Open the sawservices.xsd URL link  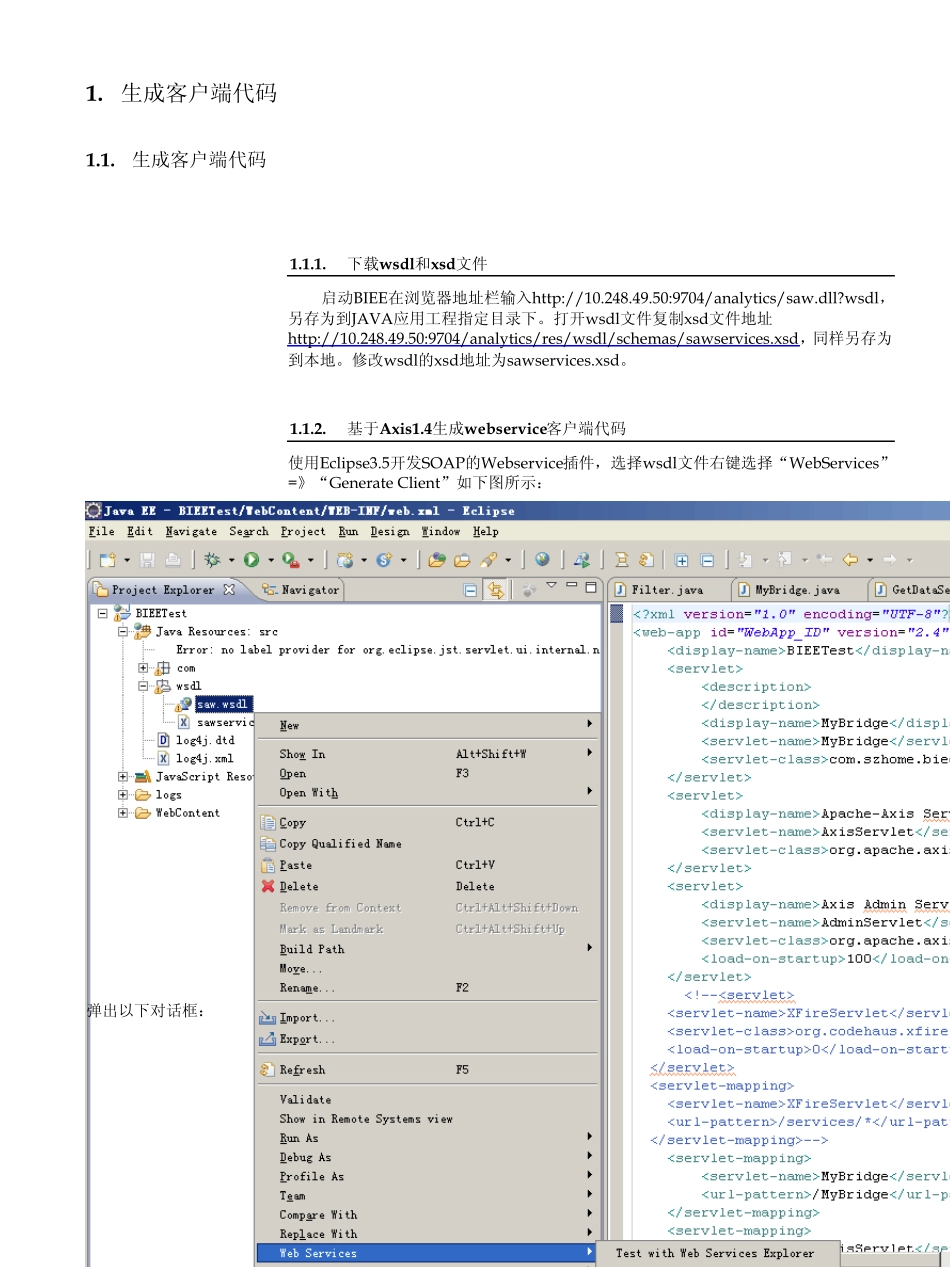pyautogui.click(x=543, y=339)
